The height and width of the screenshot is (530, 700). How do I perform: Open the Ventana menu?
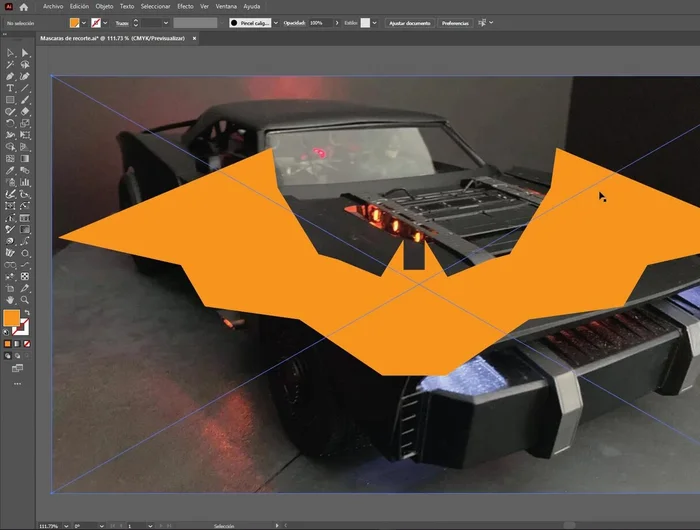[x=225, y=6]
